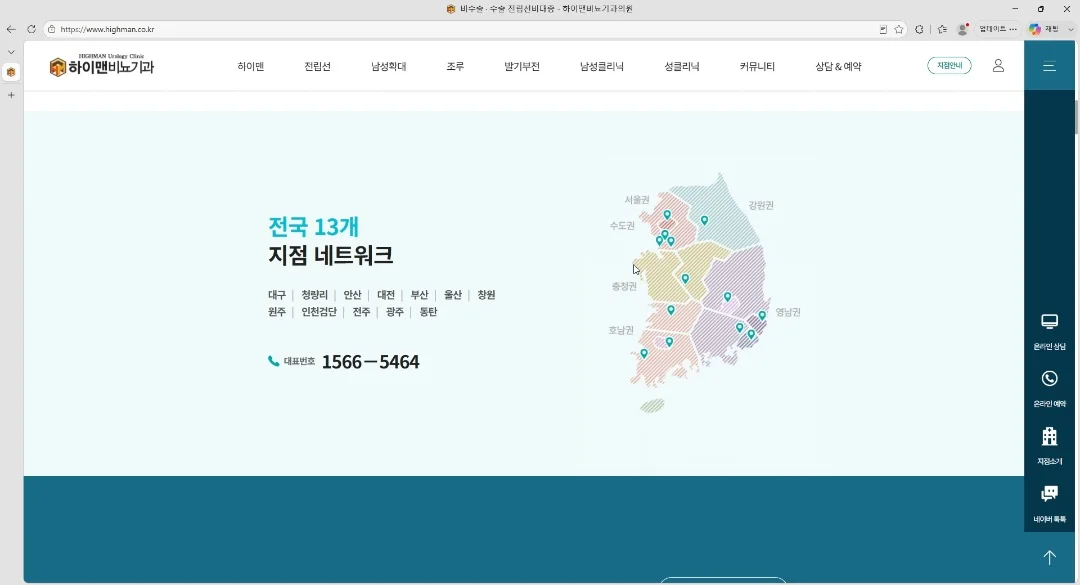The image size is (1080, 585).
Task: Select the 대전 branch link
Action: pos(386,295)
